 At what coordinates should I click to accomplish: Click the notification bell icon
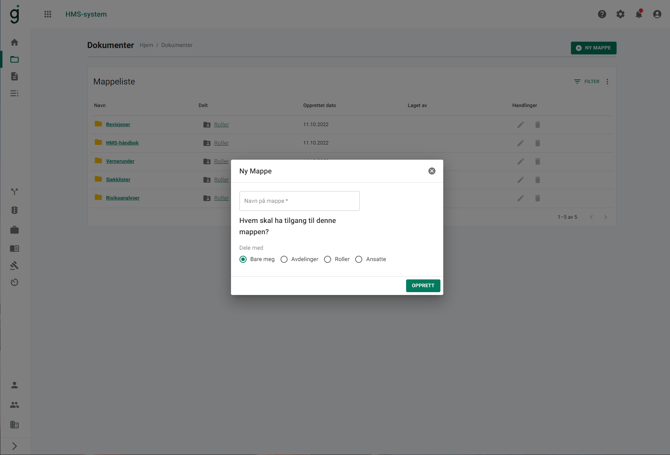point(639,14)
